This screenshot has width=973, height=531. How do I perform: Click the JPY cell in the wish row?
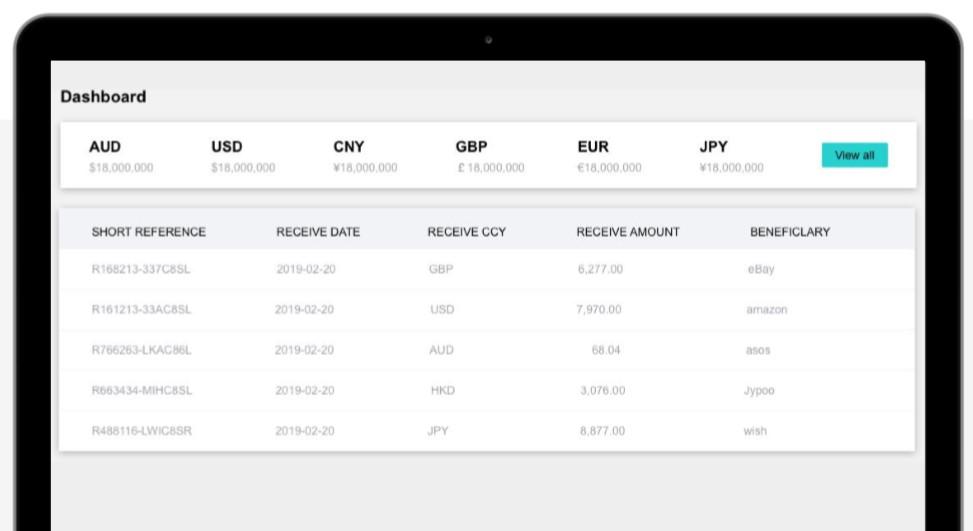tap(437, 431)
